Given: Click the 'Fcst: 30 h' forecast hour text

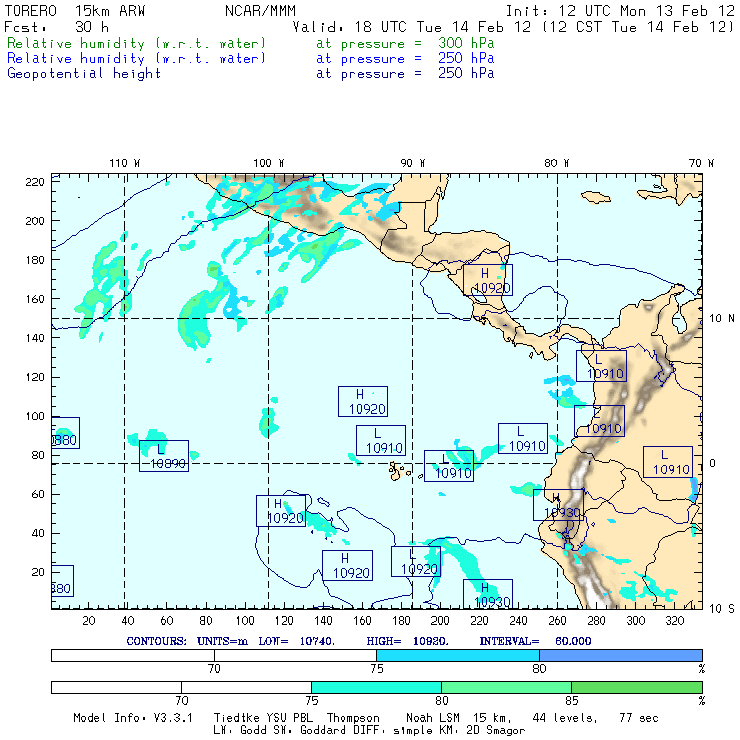Looking at the screenshot, I should (x=57, y=27).
